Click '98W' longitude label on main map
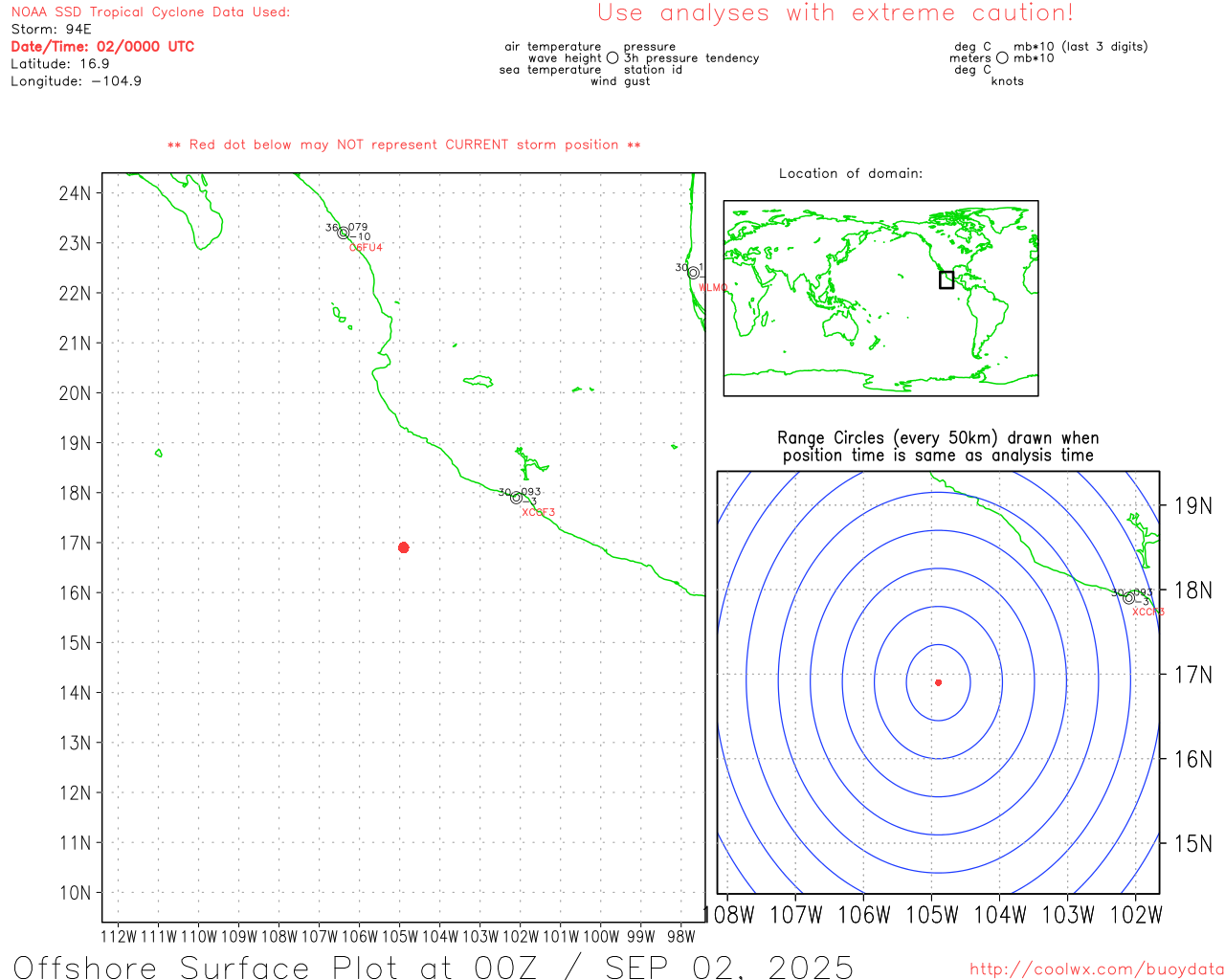The width and height of the screenshot is (1225, 980). 681,937
